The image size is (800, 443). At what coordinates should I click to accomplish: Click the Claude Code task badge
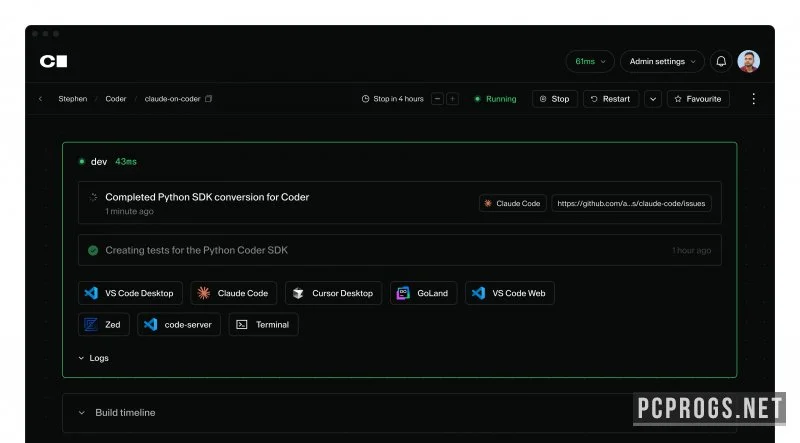512,203
